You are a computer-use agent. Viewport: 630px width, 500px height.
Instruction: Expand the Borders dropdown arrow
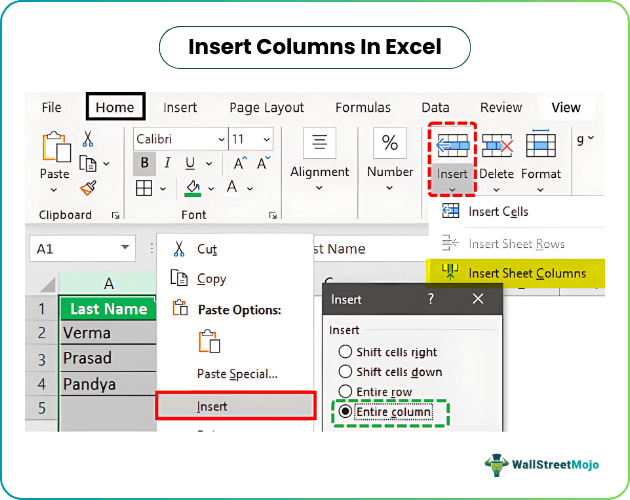(x=163, y=189)
